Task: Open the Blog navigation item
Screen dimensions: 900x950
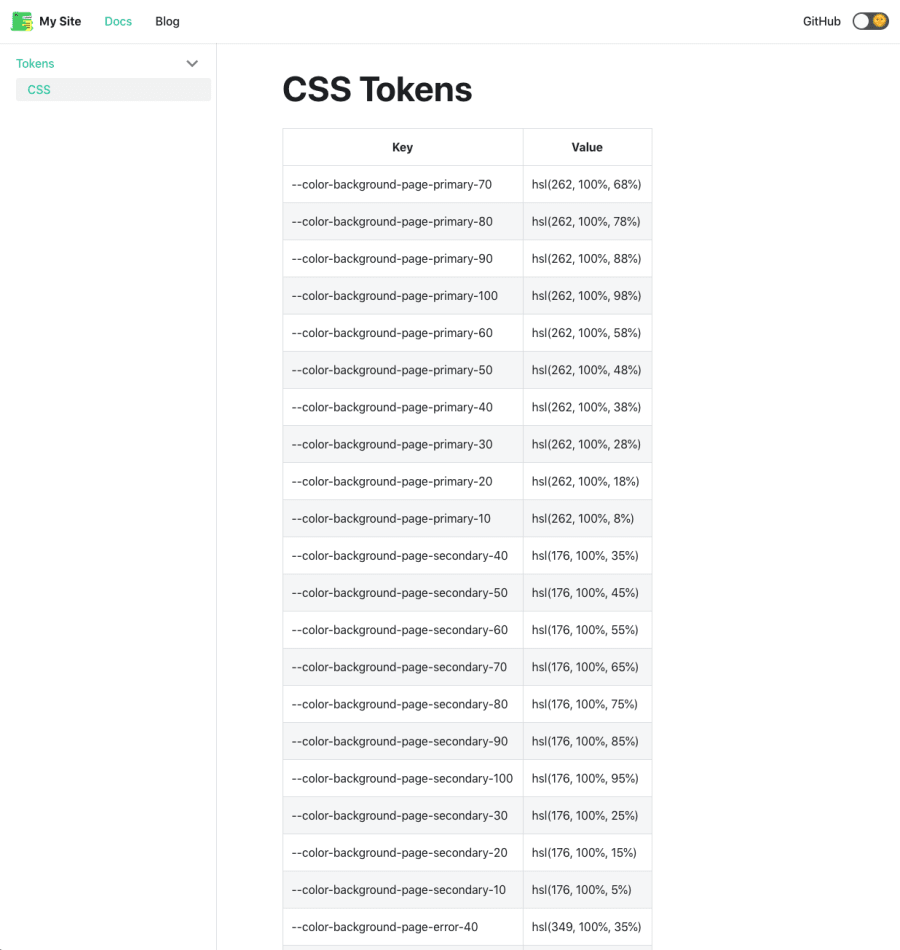Action: [167, 21]
